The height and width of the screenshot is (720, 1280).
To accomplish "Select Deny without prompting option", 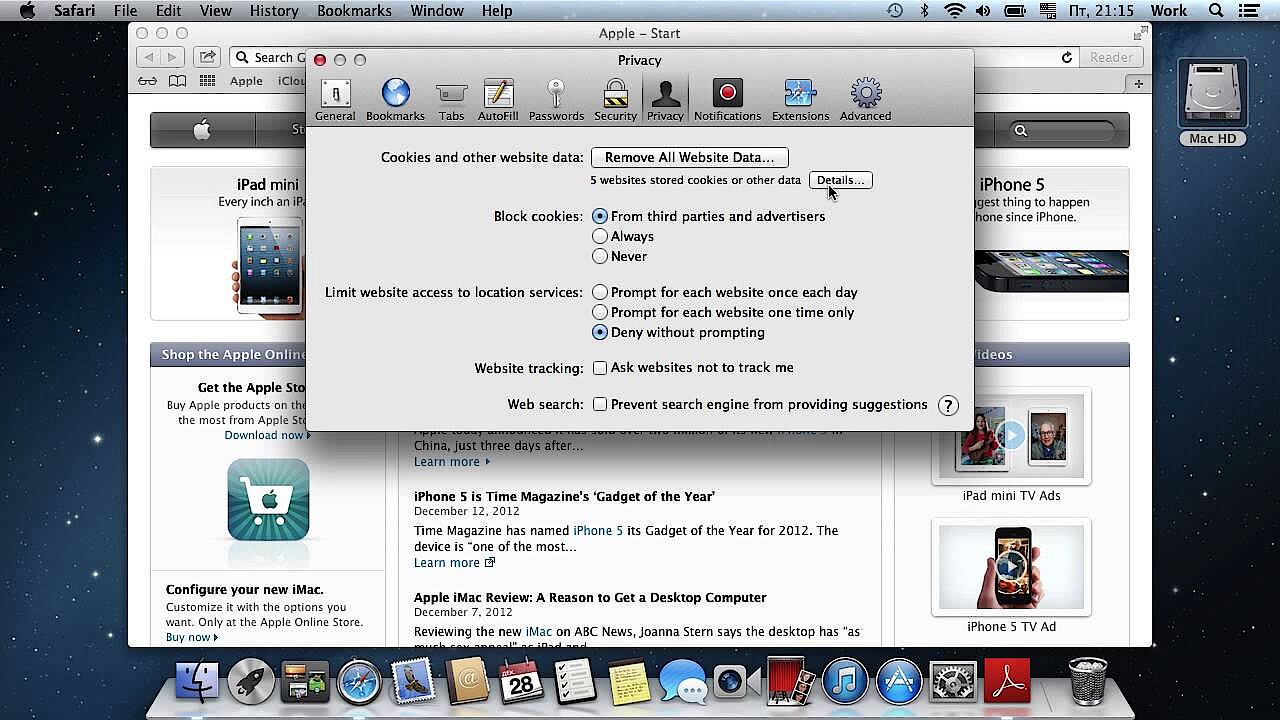I will pos(600,332).
